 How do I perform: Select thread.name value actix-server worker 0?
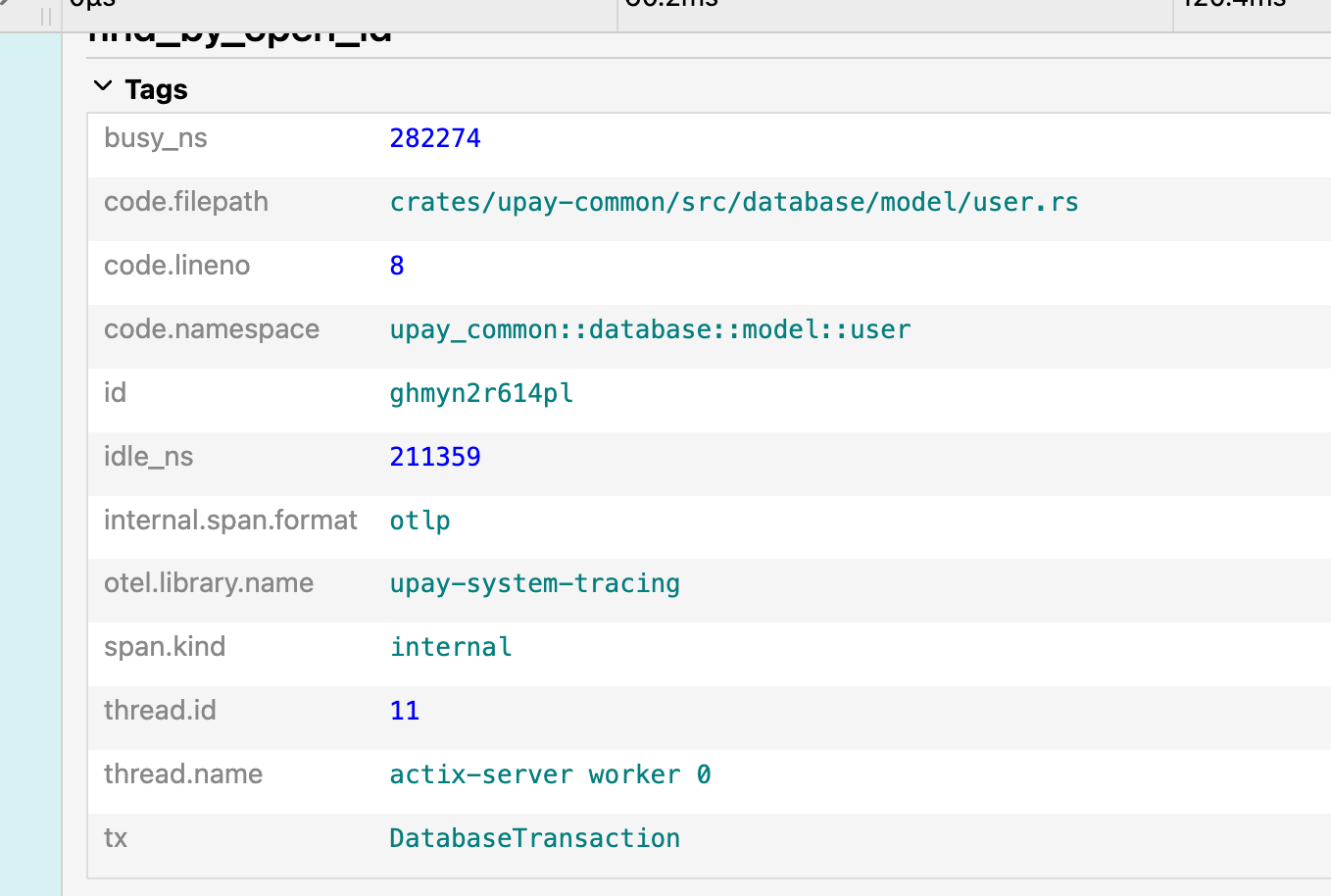click(x=550, y=774)
